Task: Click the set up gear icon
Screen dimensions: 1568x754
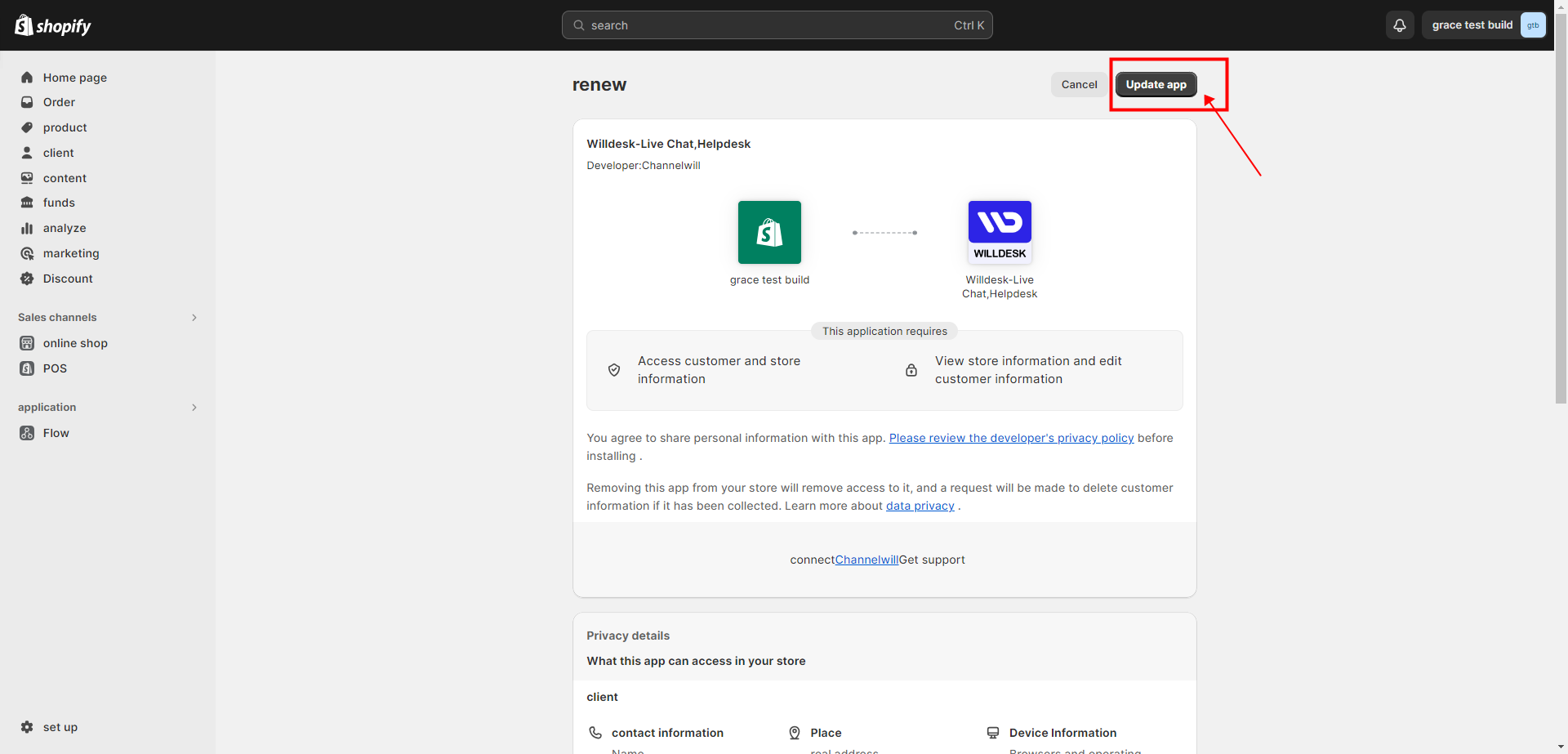Action: (x=27, y=727)
